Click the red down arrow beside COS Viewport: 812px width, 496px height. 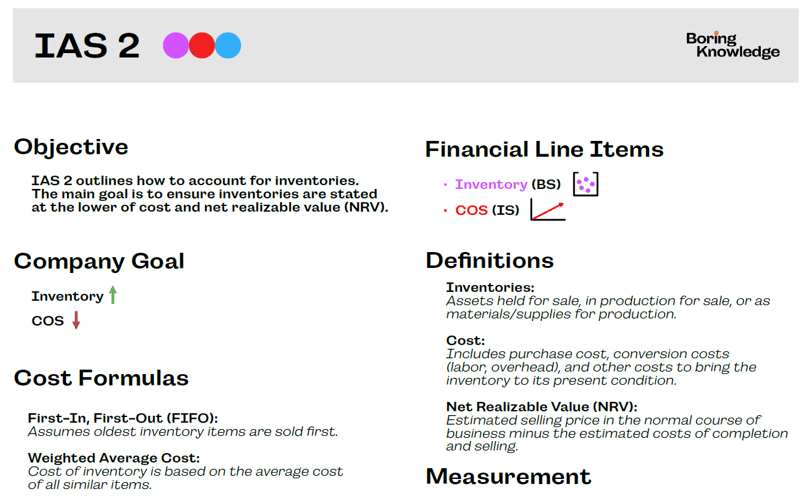click(76, 320)
